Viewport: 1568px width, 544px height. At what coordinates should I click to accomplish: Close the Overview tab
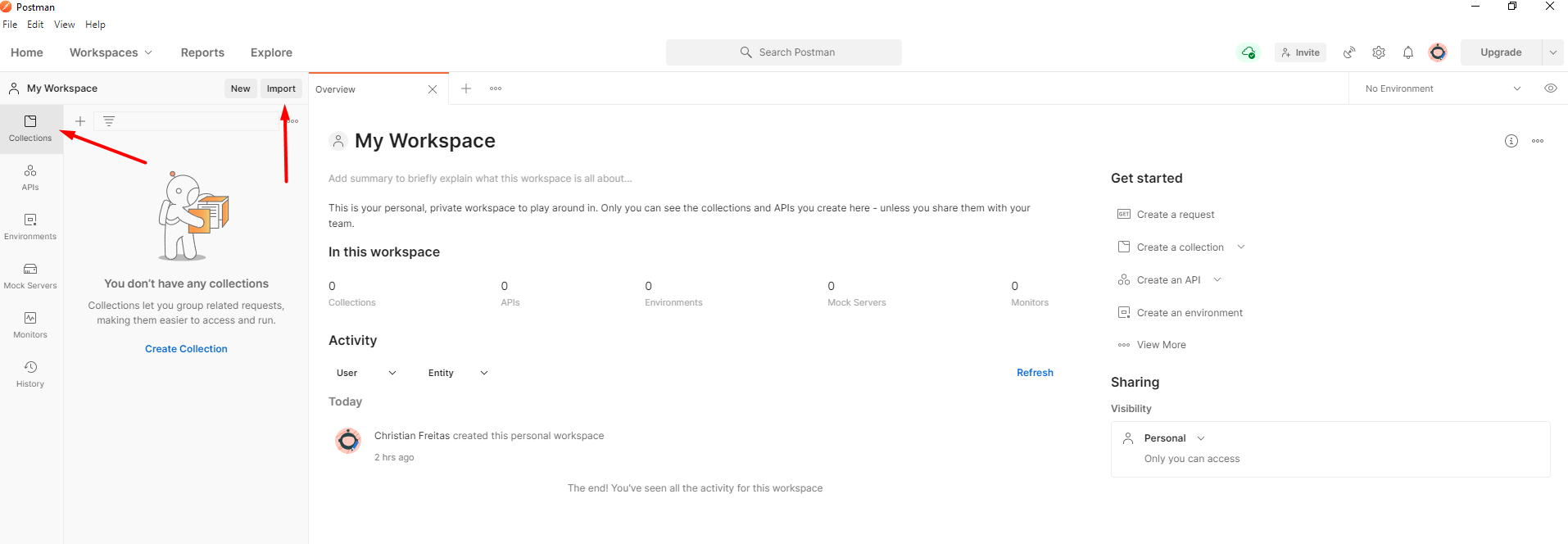point(433,89)
